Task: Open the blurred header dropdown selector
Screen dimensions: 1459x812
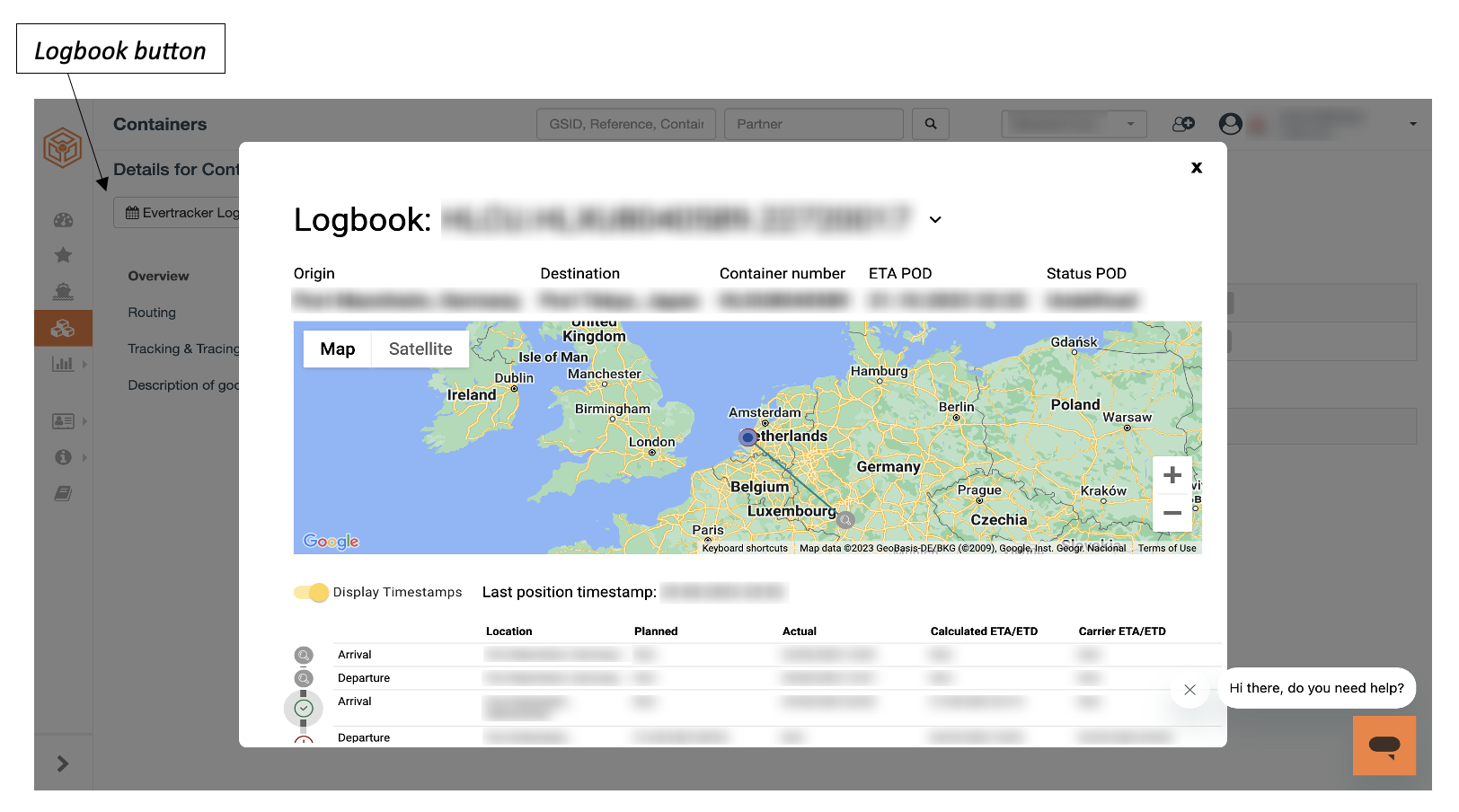Action: [1074, 124]
